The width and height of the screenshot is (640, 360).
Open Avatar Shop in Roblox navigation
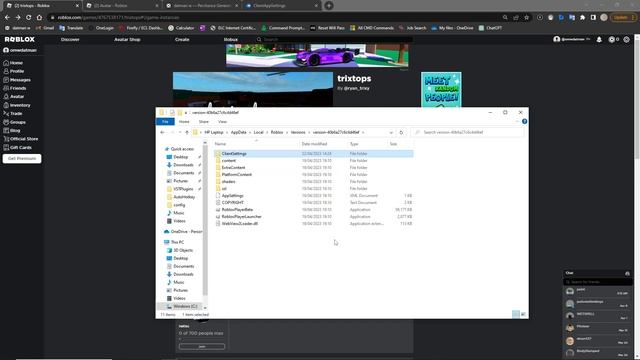click(x=127, y=40)
